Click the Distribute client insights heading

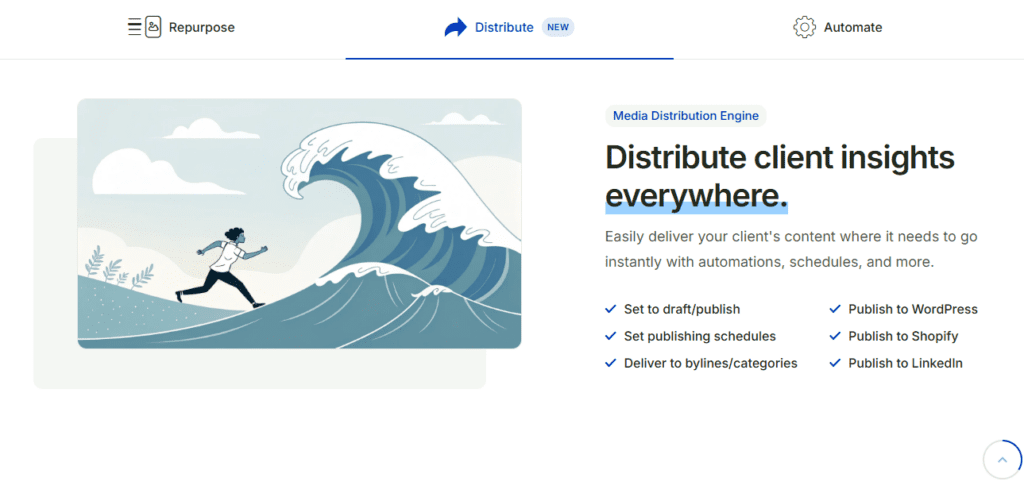(x=780, y=157)
